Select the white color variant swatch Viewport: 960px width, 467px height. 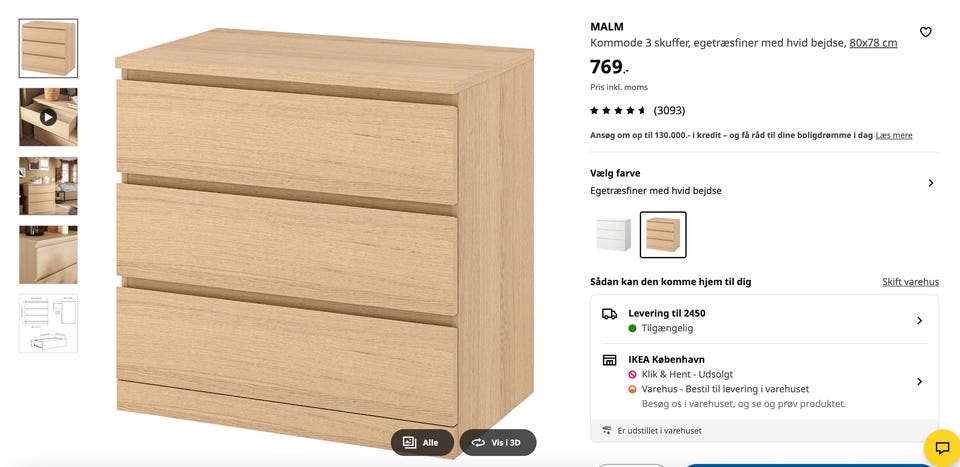613,234
